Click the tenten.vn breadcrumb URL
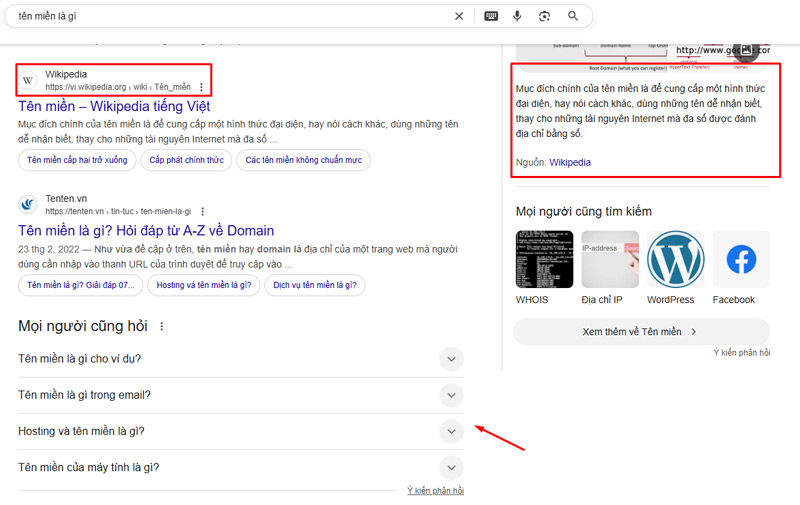The image size is (800, 505). [118, 211]
